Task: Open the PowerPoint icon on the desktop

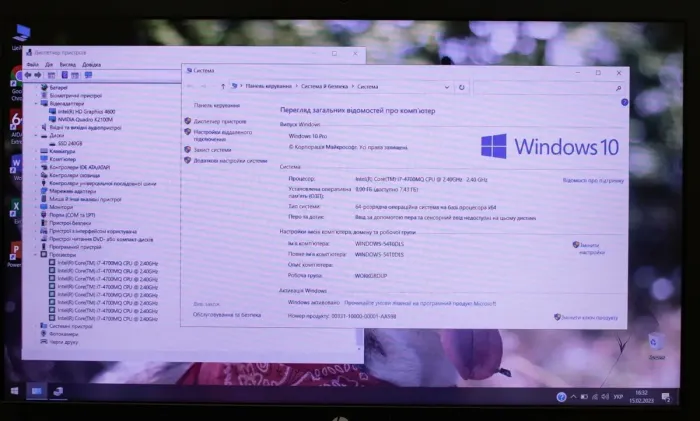Action: pos(15,251)
